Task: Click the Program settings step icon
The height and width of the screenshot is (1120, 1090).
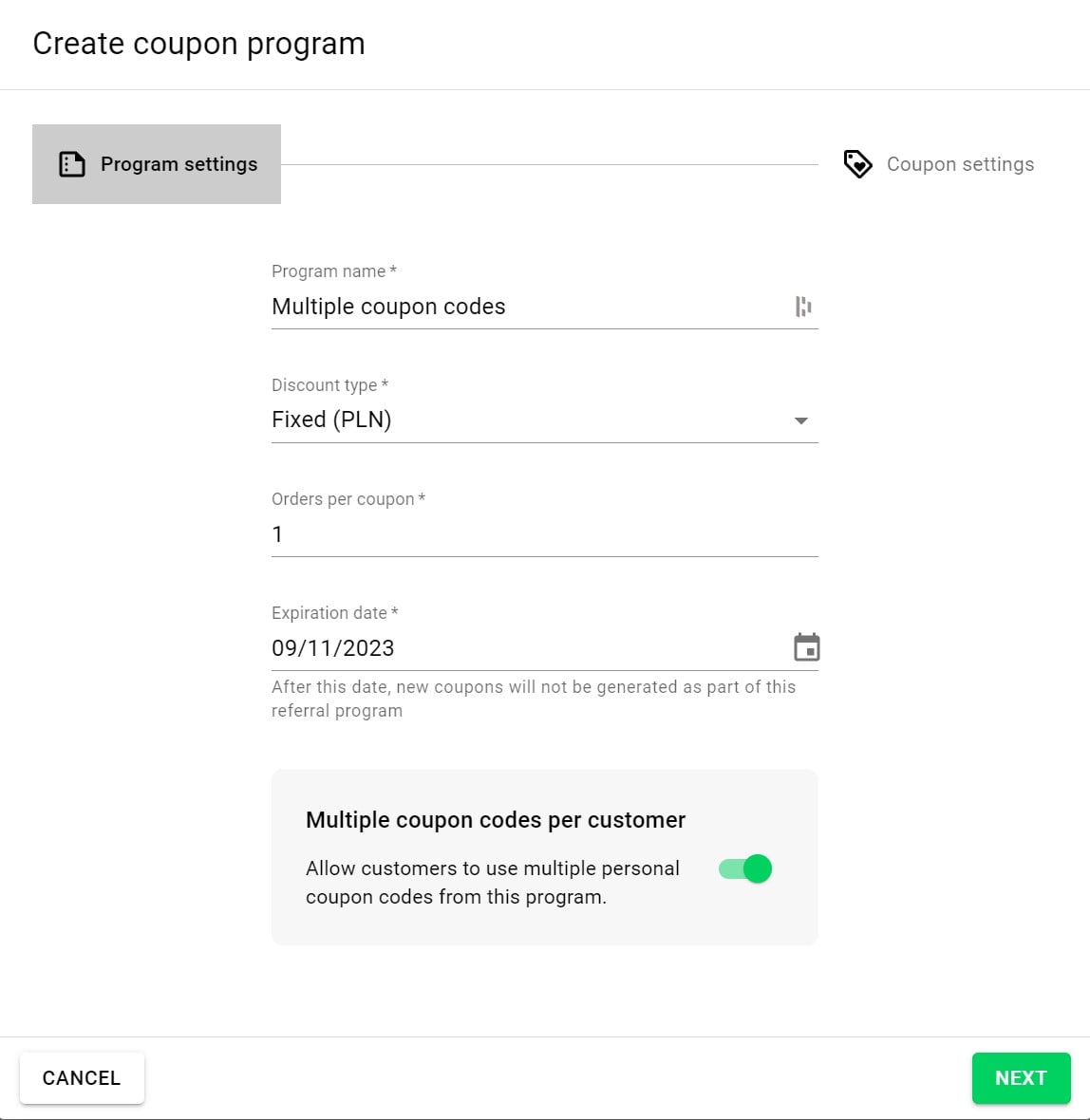Action: click(x=72, y=164)
